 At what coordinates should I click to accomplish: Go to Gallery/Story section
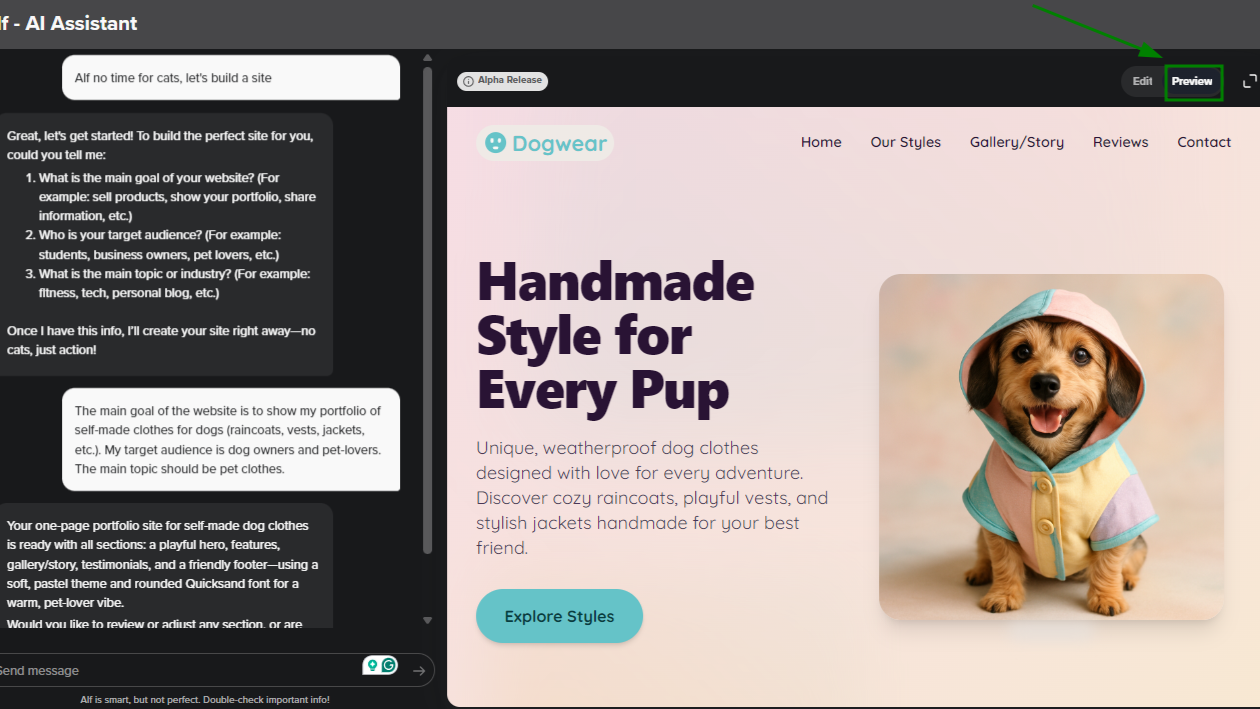[x=1016, y=142]
